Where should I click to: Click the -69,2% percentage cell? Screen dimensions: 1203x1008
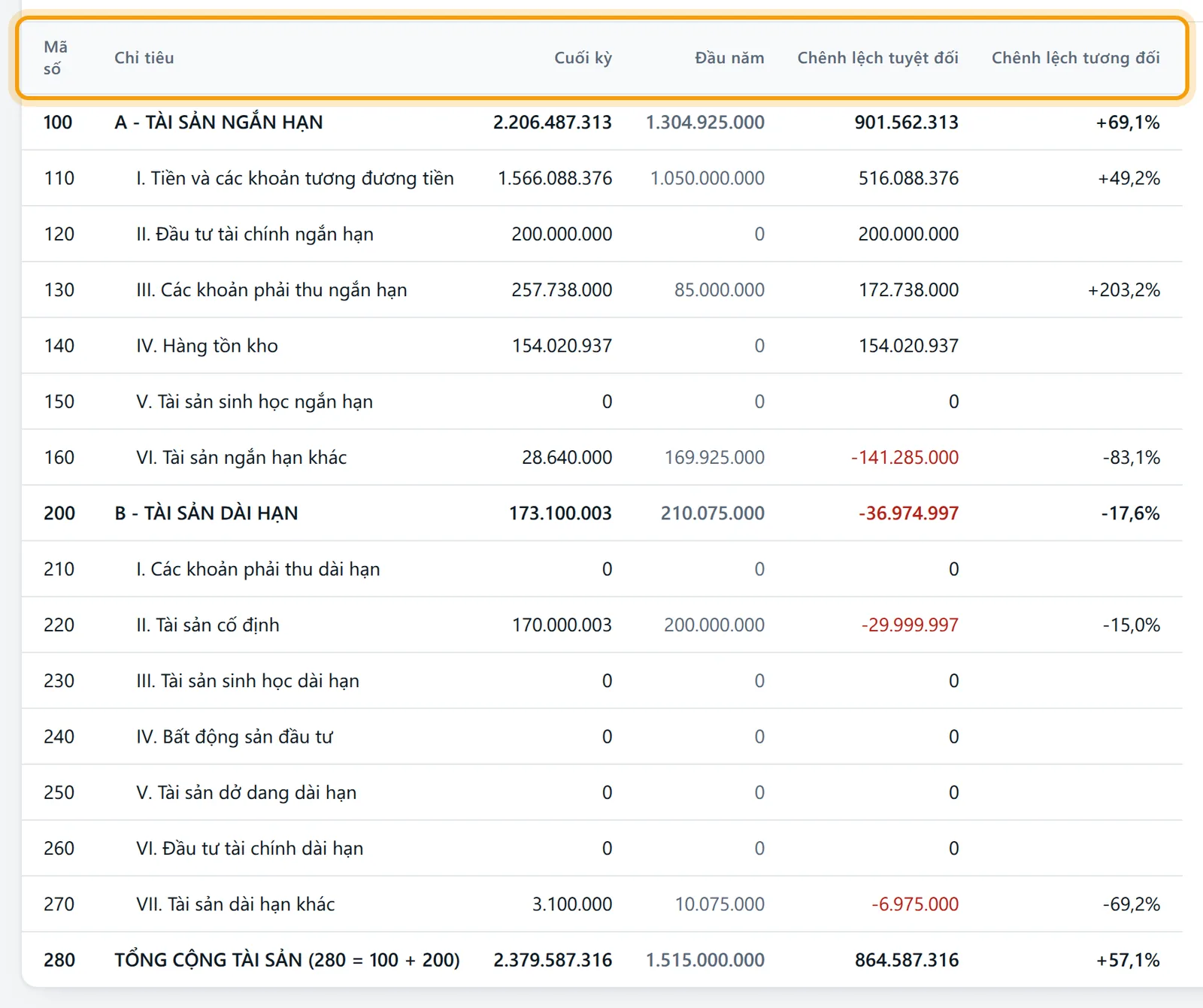pyautogui.click(x=1131, y=904)
